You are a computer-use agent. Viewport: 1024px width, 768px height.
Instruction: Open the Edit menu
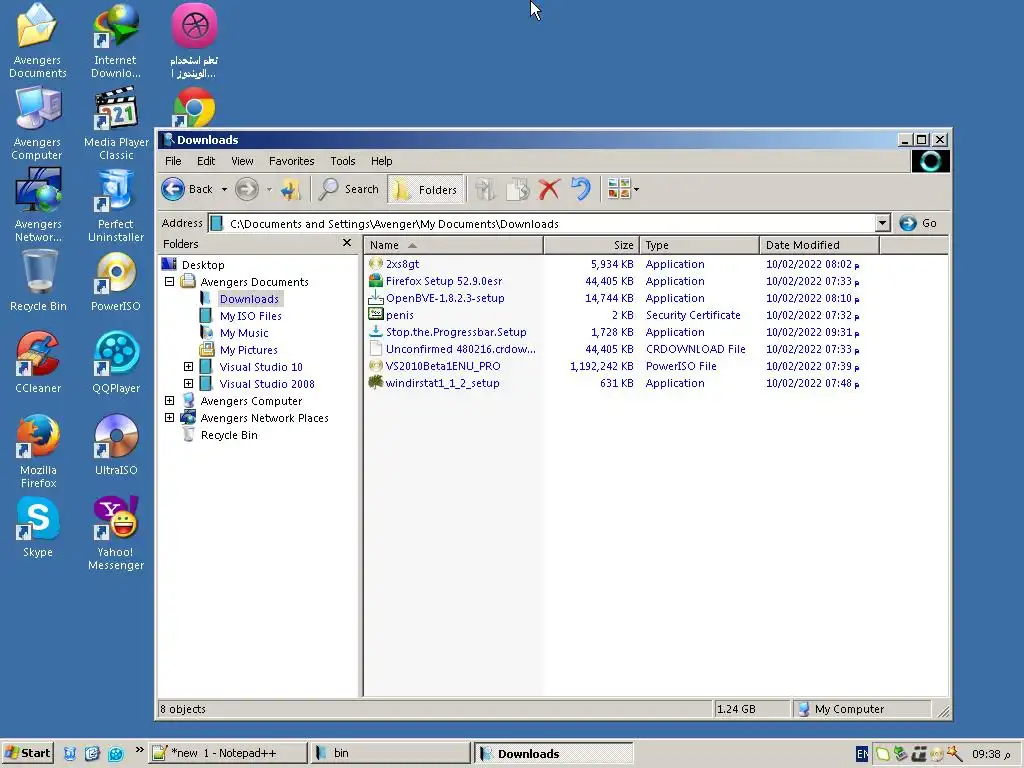click(206, 161)
